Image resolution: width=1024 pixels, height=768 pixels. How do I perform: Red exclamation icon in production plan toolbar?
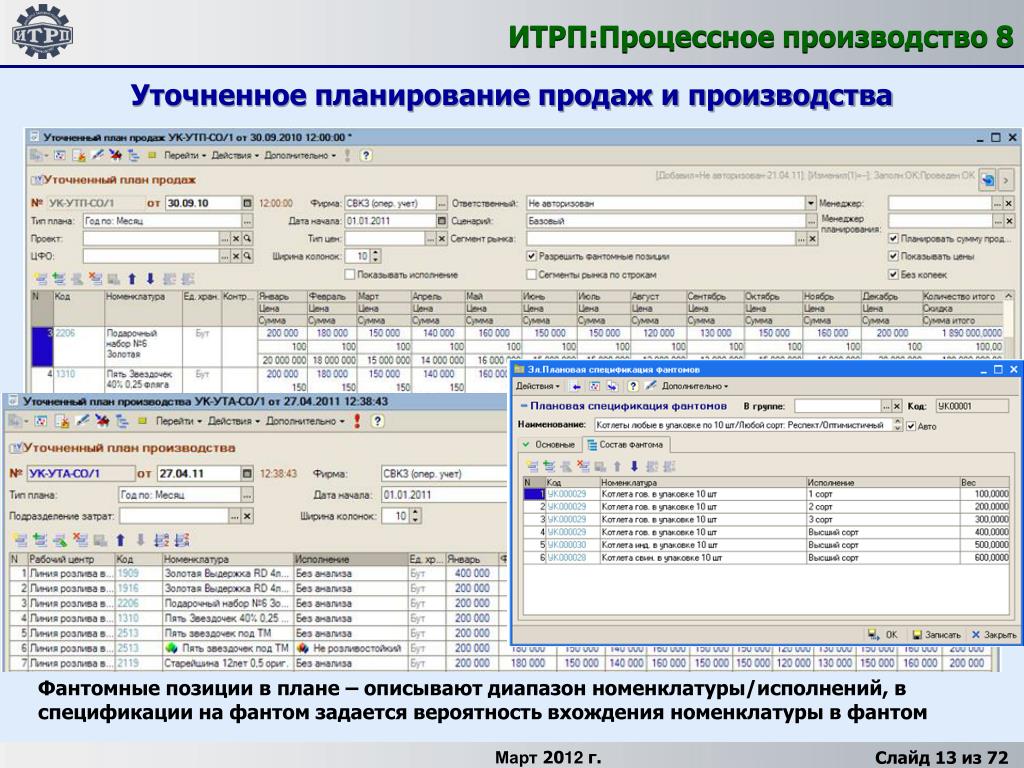coord(357,421)
